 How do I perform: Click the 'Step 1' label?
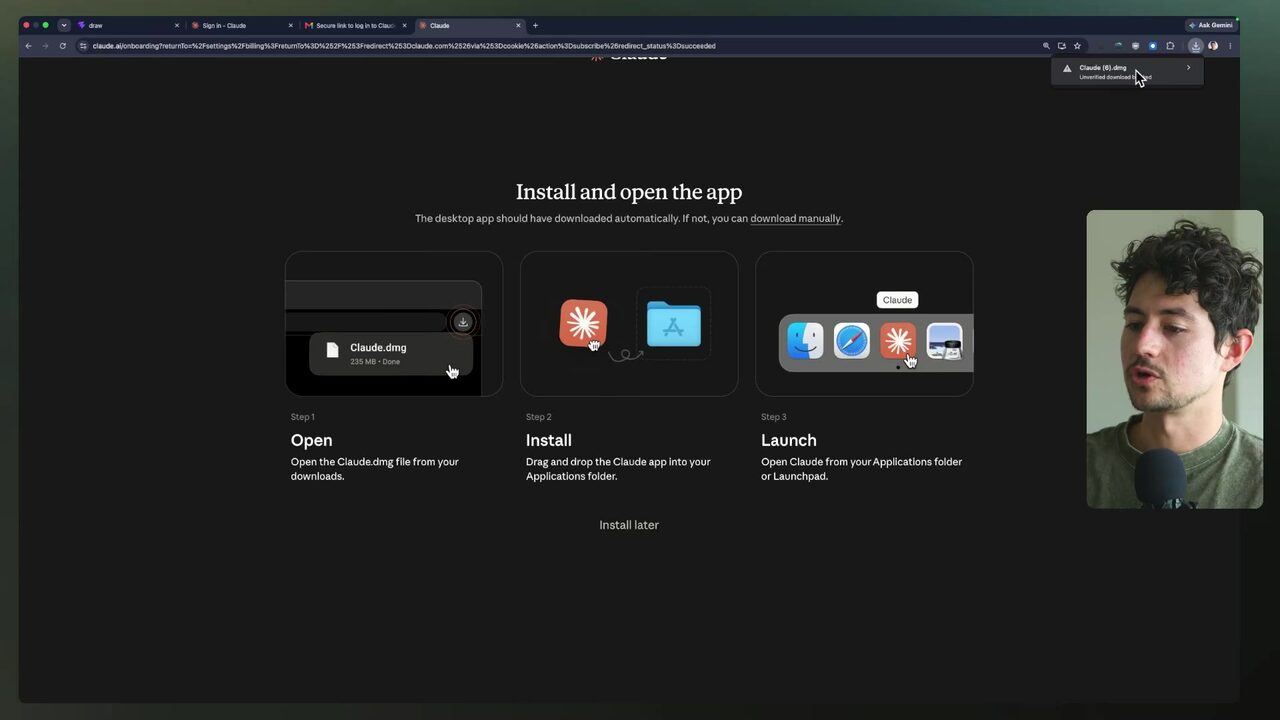[302, 417]
